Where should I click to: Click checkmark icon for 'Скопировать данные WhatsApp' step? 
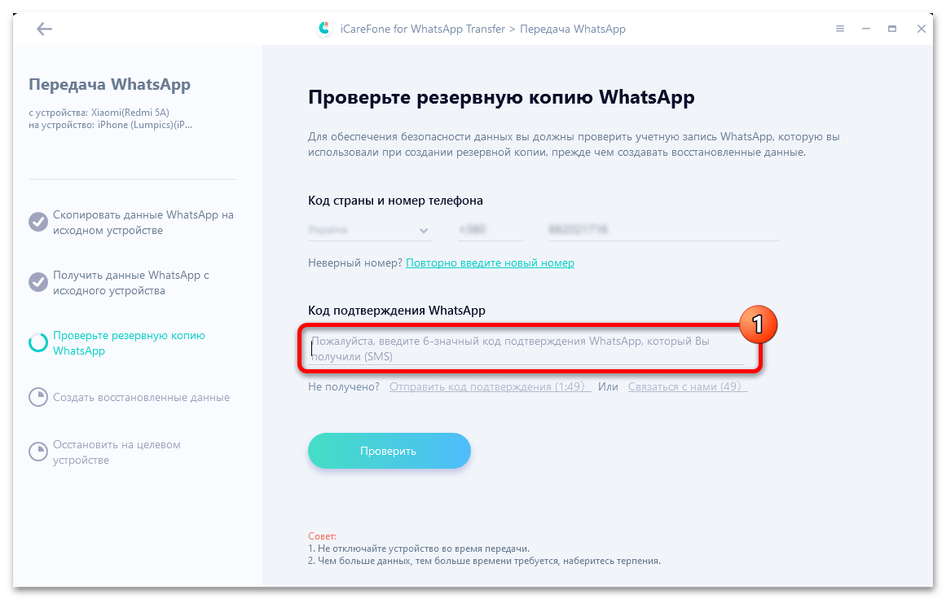(x=38, y=222)
